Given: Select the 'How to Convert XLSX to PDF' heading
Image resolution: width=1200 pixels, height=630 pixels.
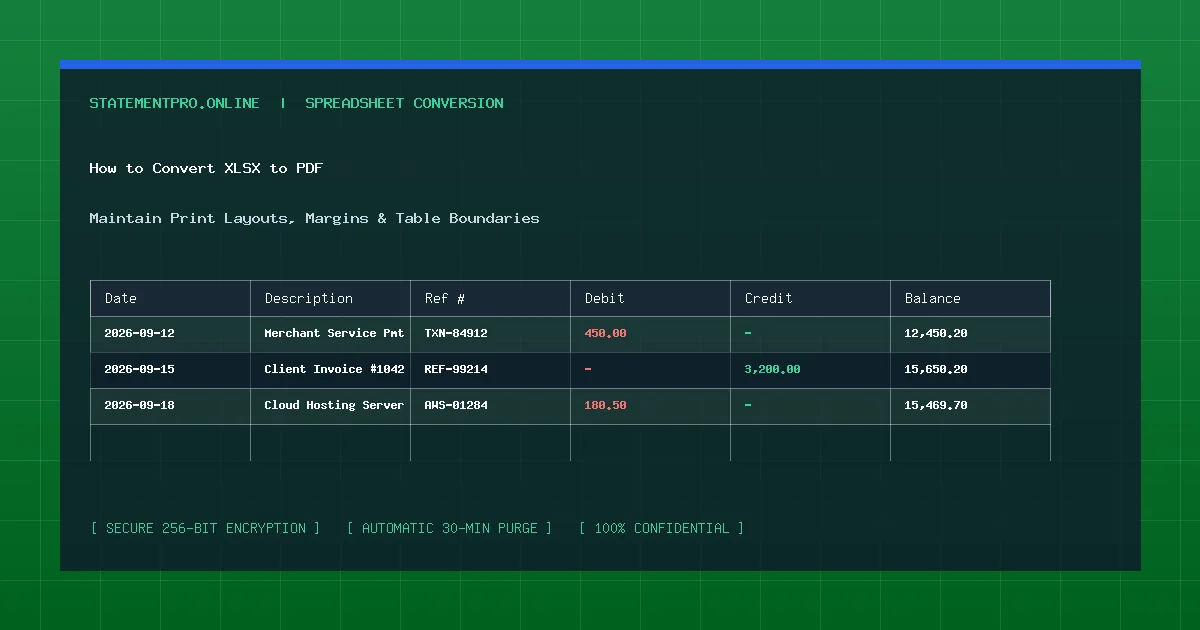Looking at the screenshot, I should point(206,168).
